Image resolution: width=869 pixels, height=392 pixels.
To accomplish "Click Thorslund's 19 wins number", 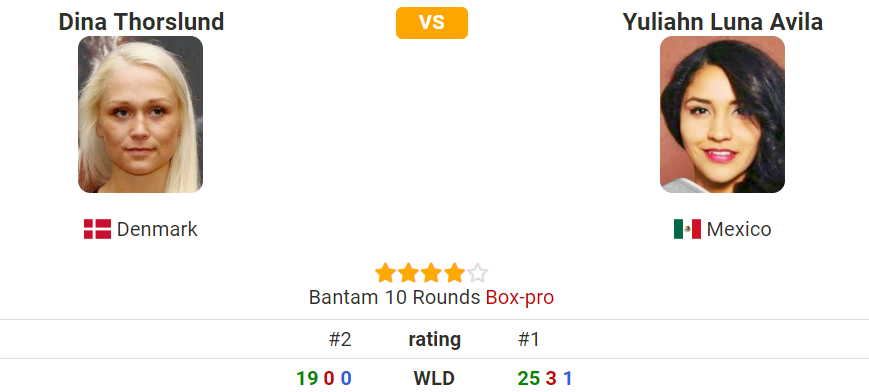I will pos(307,379).
